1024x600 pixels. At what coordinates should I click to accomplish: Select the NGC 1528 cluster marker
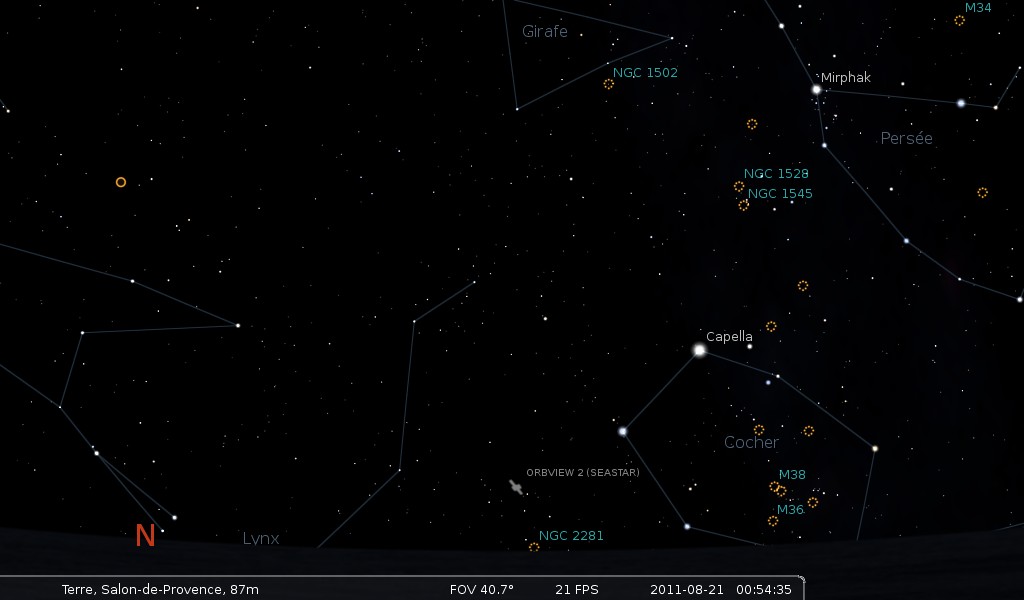click(739, 187)
